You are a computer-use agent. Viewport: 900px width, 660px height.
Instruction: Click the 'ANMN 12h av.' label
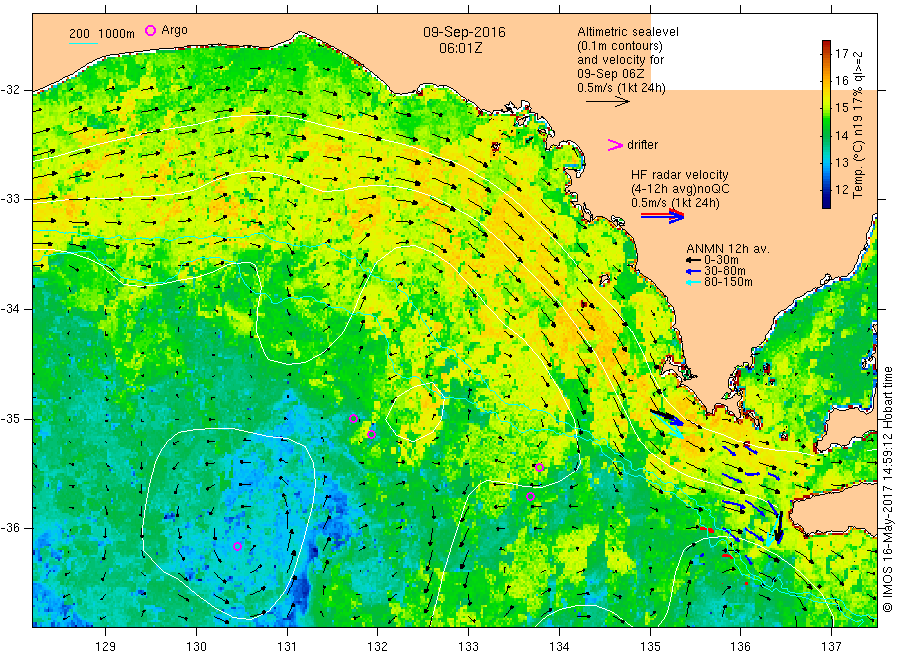tap(727, 249)
